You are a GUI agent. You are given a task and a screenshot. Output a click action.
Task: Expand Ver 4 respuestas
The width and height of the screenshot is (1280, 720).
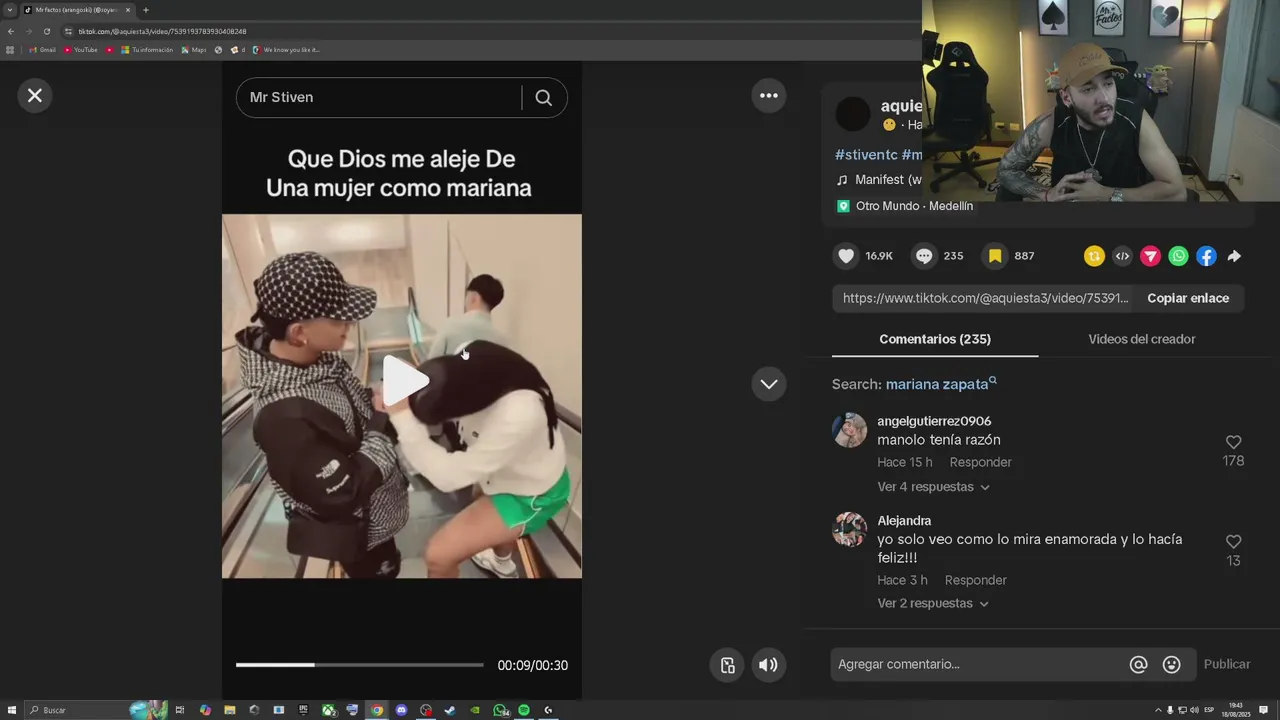pyautogui.click(x=933, y=487)
